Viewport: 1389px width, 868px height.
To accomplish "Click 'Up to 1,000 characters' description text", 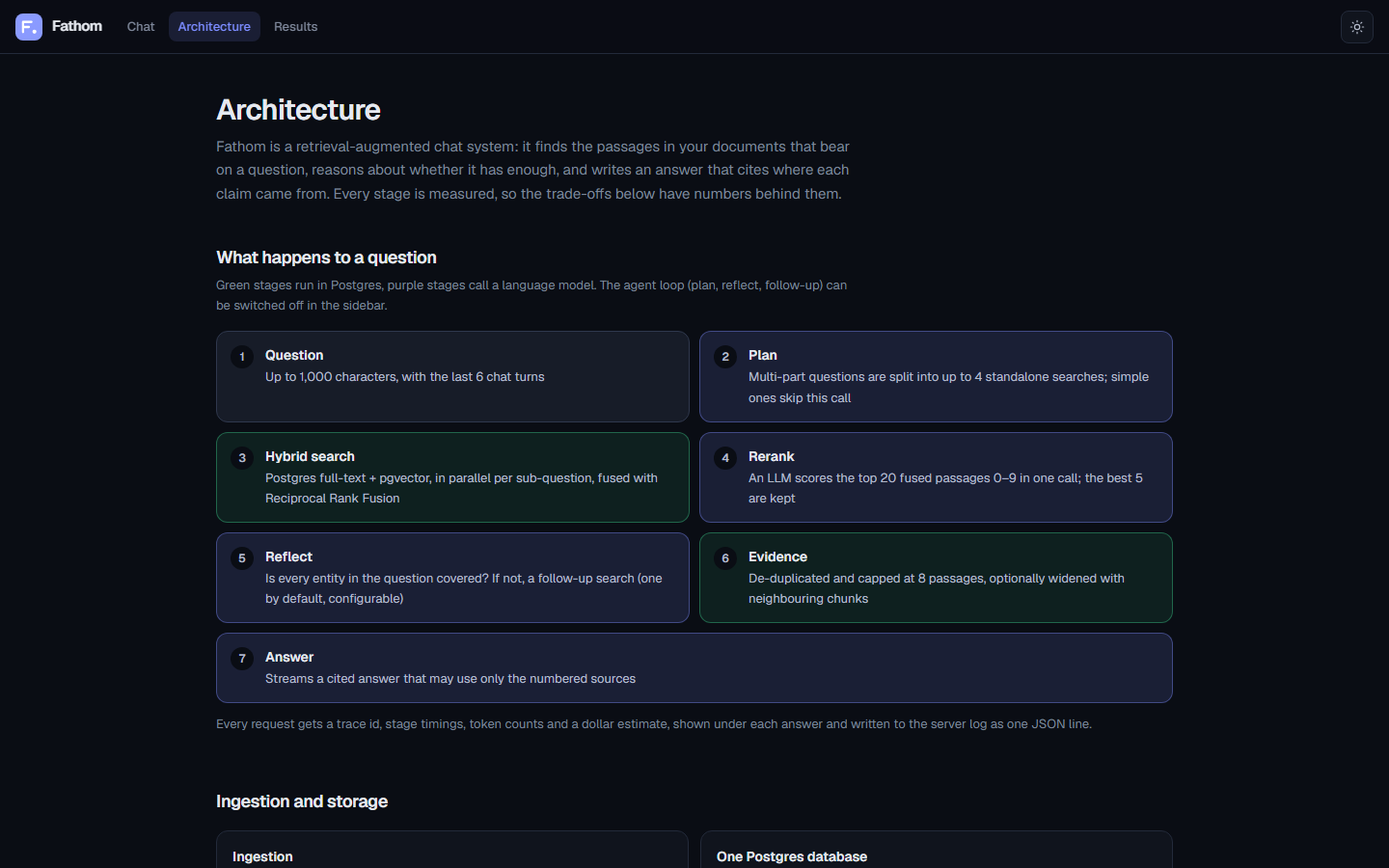I will coord(405,377).
